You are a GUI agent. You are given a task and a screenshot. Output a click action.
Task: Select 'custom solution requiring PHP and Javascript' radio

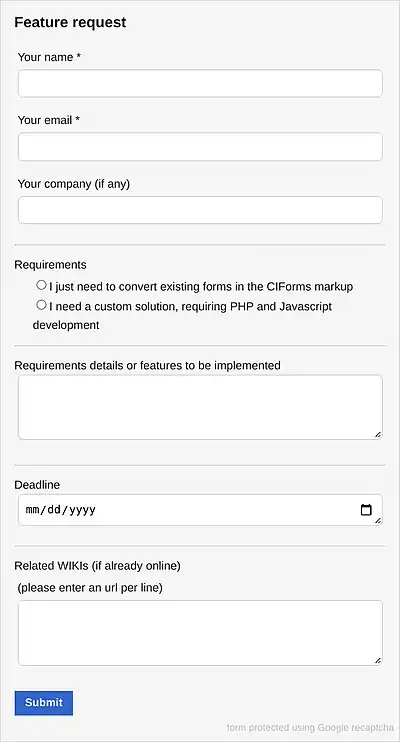(42, 305)
